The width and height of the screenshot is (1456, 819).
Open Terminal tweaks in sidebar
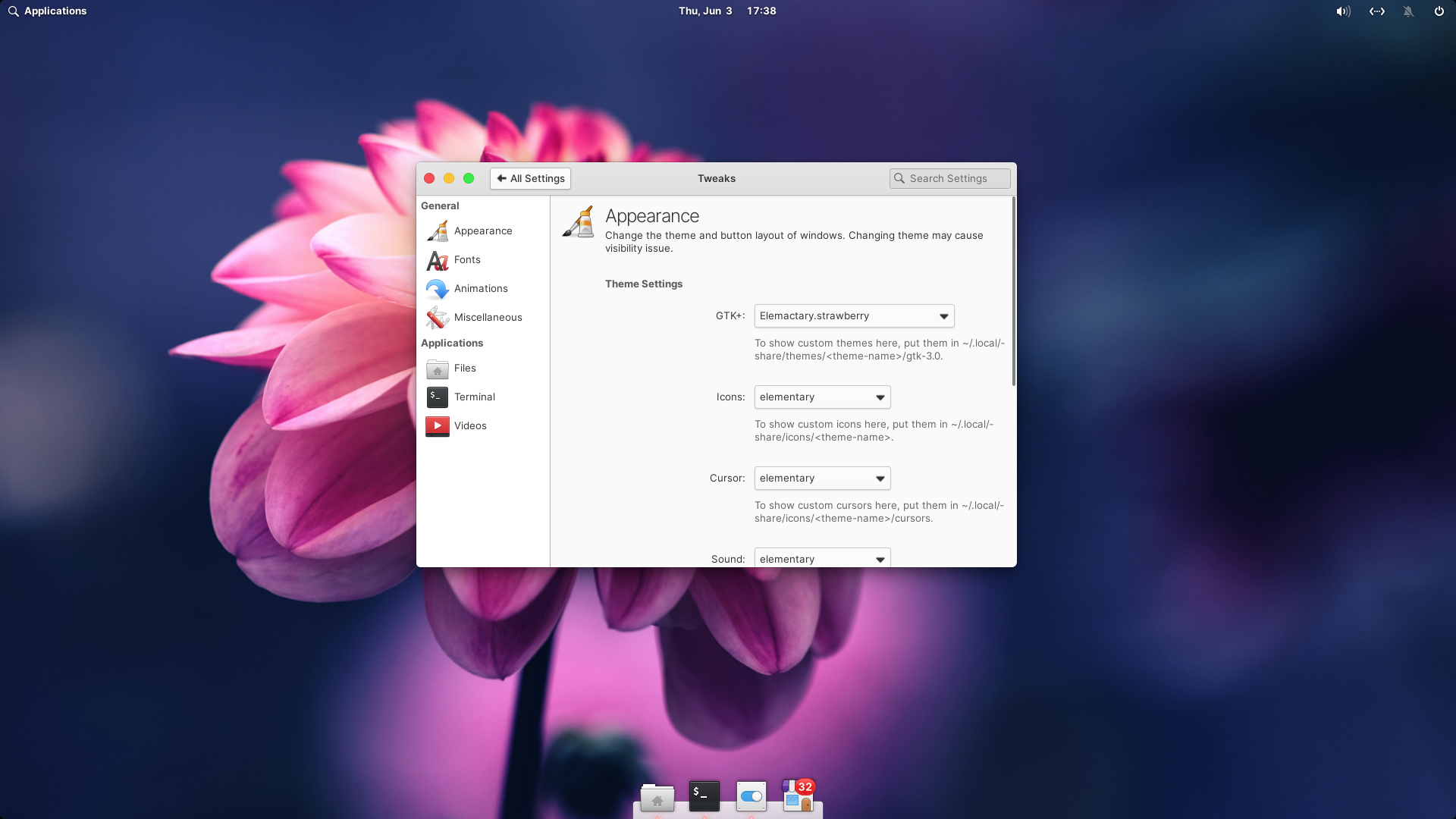click(x=474, y=397)
